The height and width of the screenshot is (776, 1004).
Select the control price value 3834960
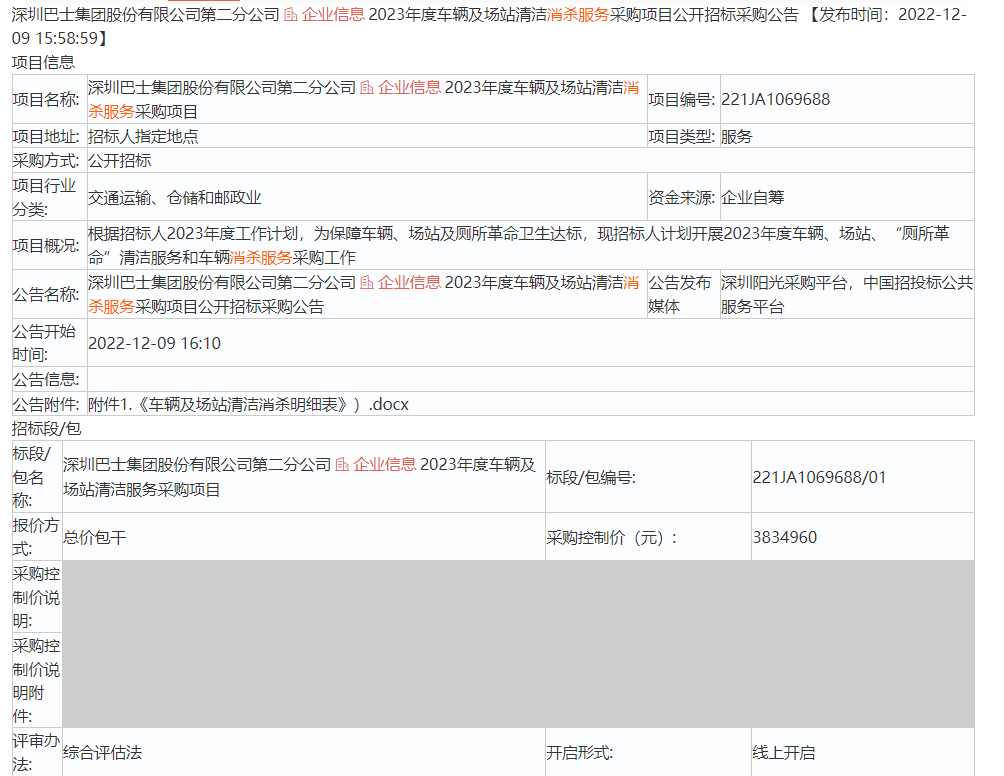(x=784, y=537)
